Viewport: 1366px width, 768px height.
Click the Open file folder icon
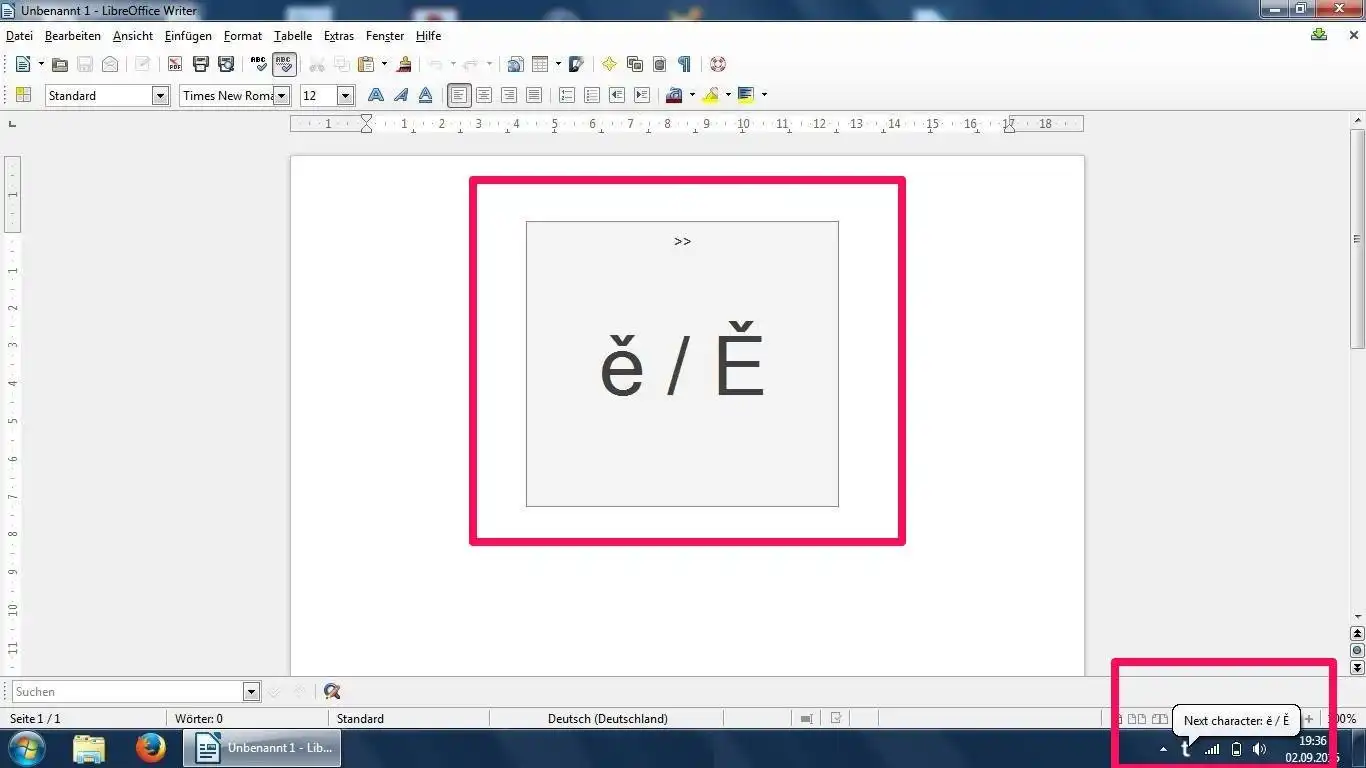click(x=60, y=64)
